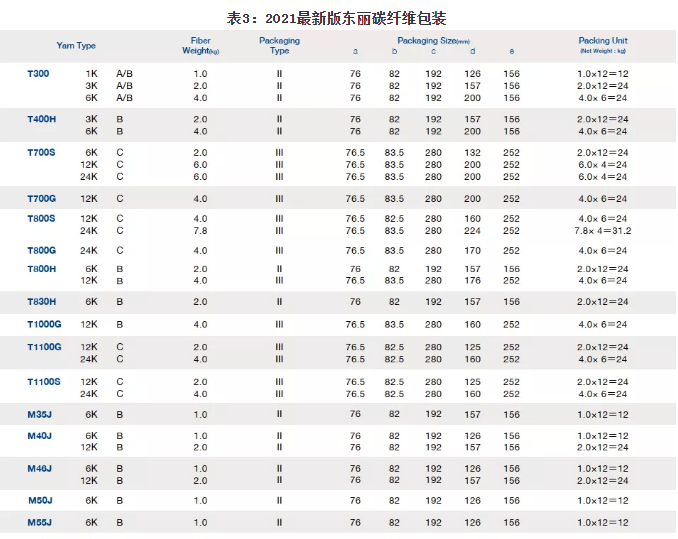The height and width of the screenshot is (539, 678).
Task: Click packing unit 1.0×12=12 in M50J row
Action: coord(603,501)
